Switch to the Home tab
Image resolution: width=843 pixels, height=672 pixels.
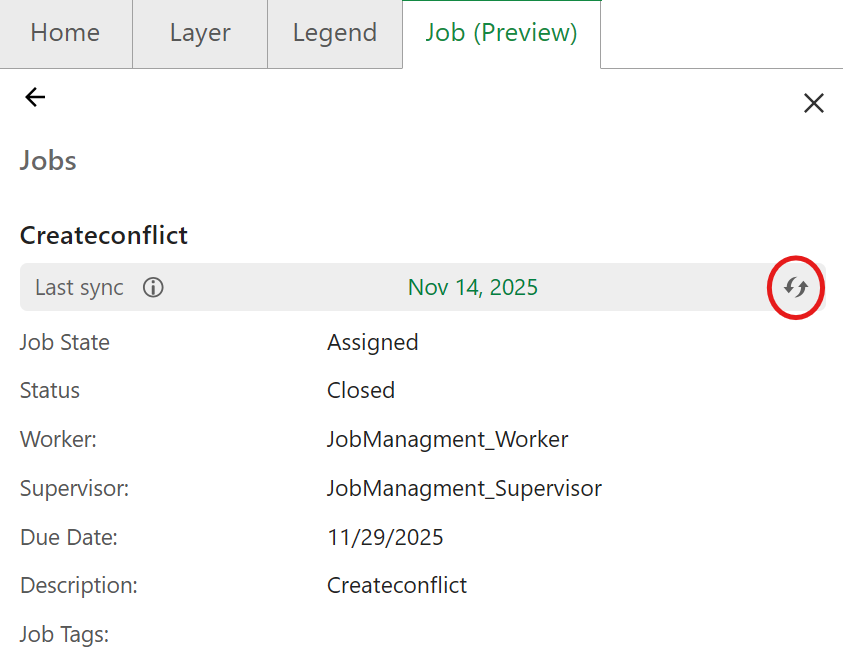pyautogui.click(x=65, y=33)
